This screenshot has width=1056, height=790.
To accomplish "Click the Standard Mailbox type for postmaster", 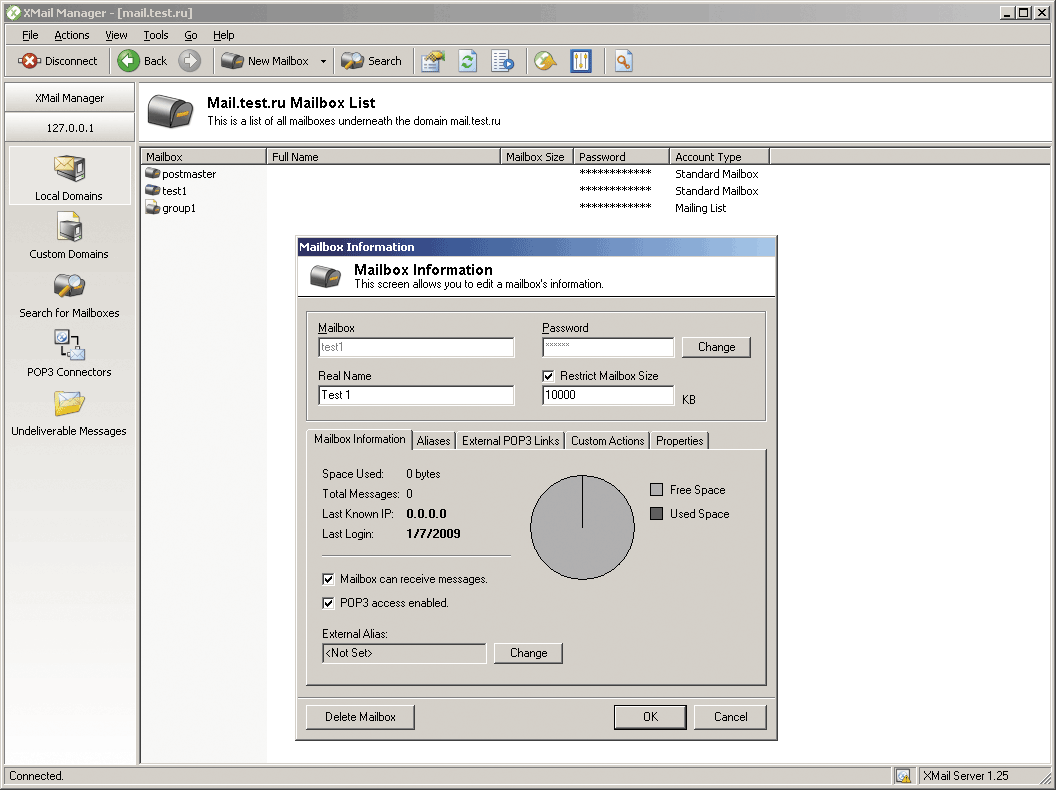I will [x=717, y=174].
